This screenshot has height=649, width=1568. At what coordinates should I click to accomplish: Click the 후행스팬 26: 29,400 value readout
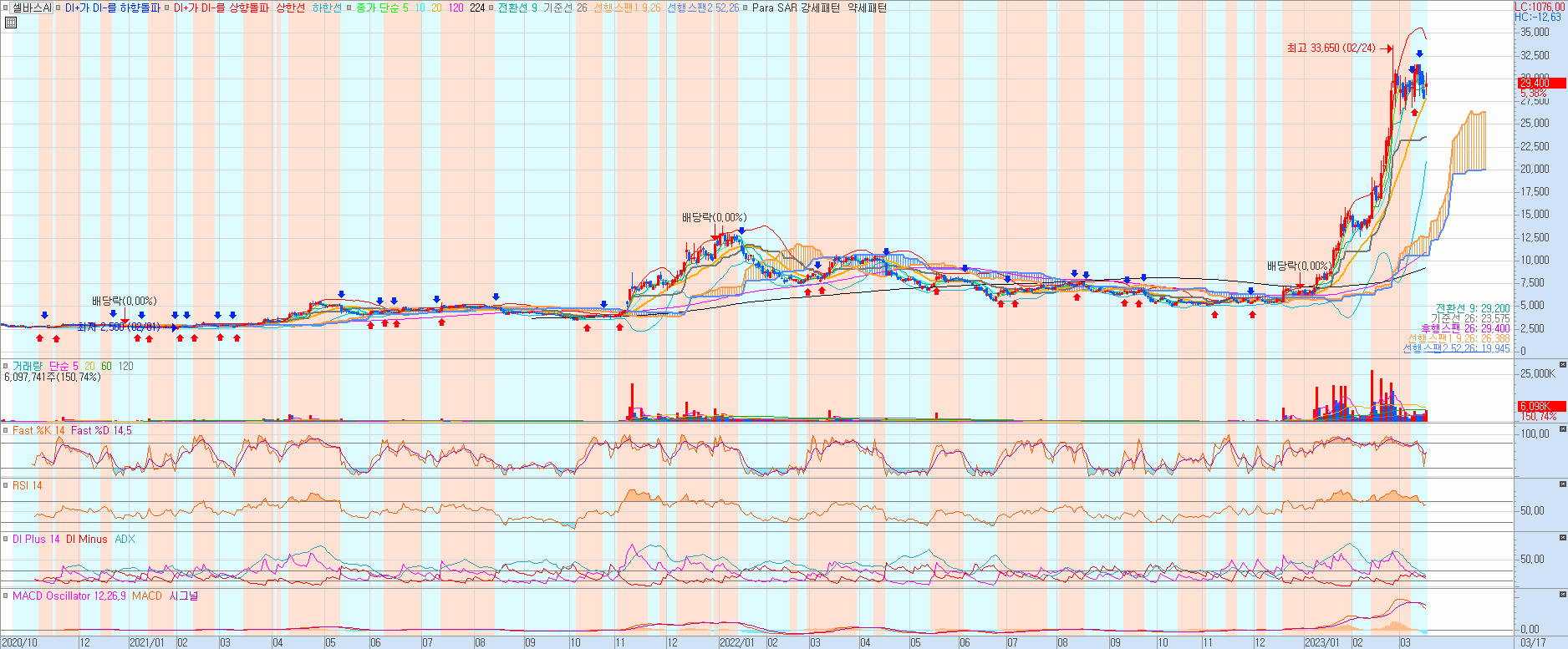point(1466,328)
